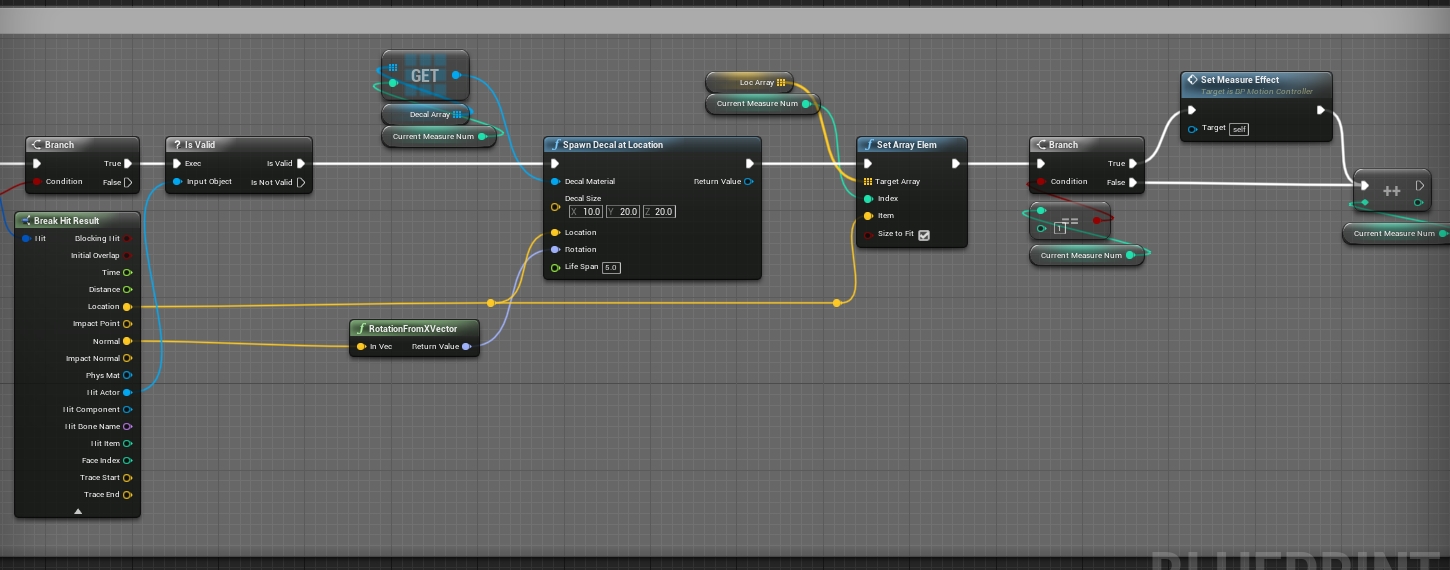The width and height of the screenshot is (1450, 570).
Task: Click the Hit Item output pin
Action: click(127, 443)
